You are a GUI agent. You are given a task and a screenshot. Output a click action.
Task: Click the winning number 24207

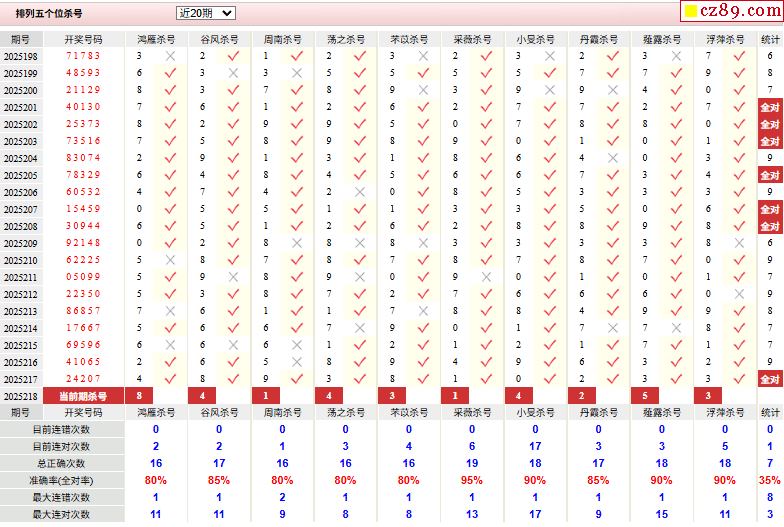pyautogui.click(x=84, y=379)
